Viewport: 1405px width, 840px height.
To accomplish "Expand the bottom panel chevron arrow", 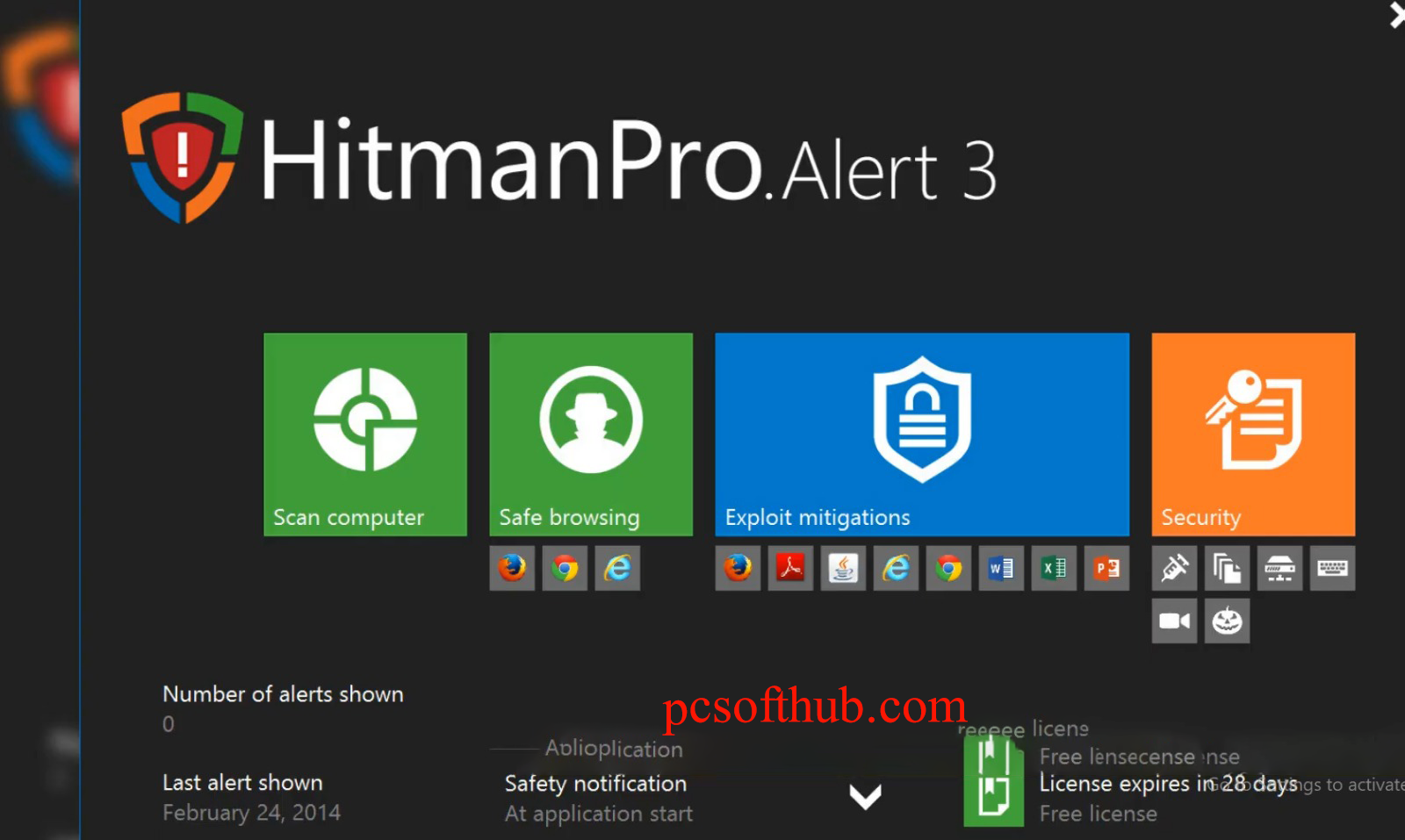I will tap(865, 796).
